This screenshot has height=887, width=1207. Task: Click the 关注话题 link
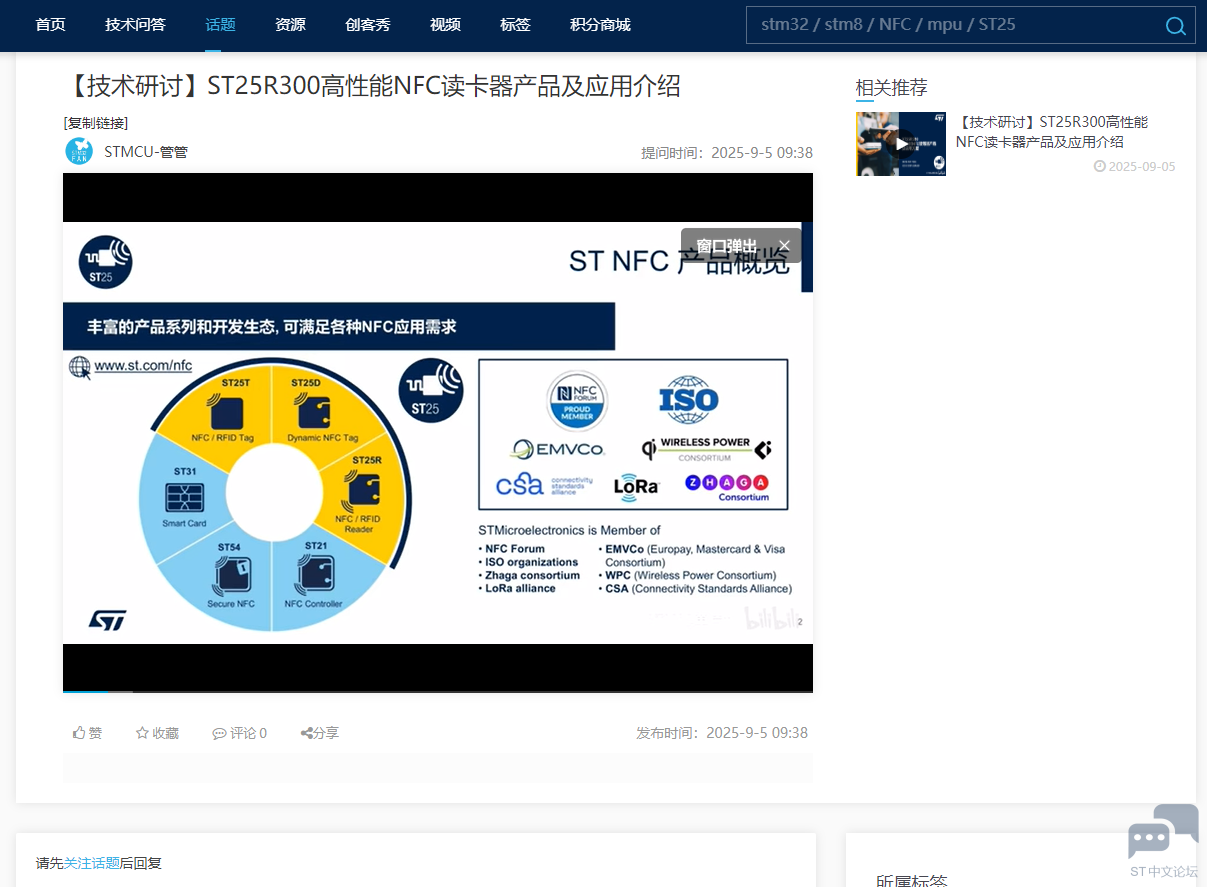92,863
